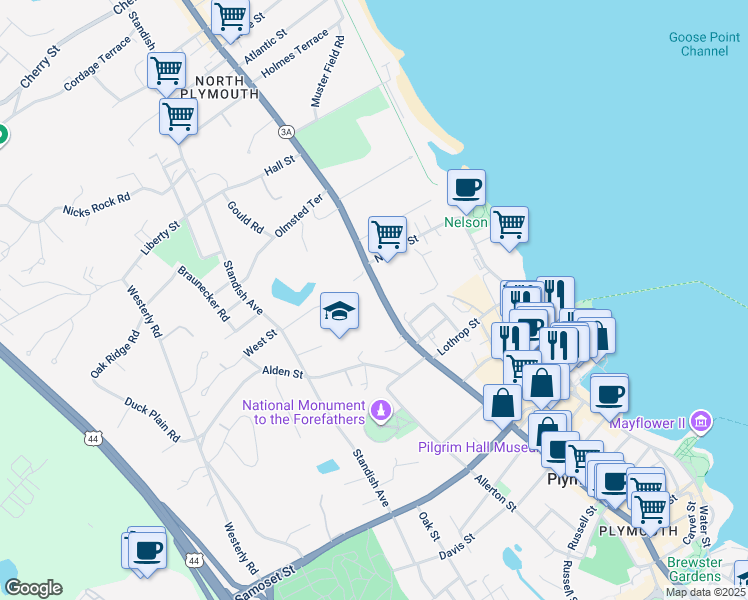Select the shopping cart marker beside Cordage Terrace

point(166,72)
